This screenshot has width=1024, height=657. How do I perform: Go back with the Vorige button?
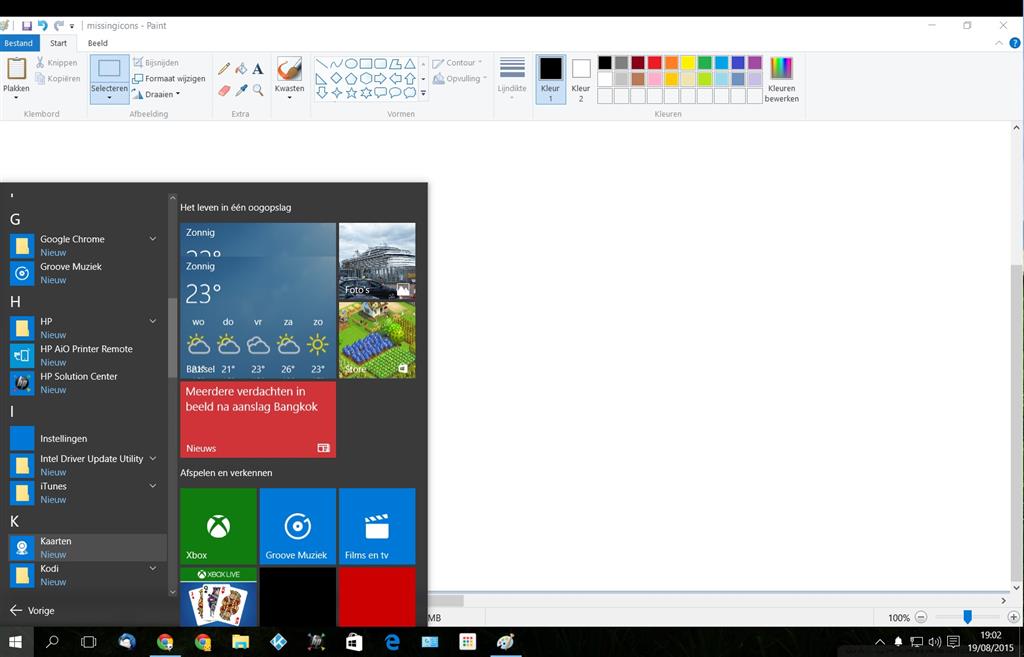pyautogui.click(x=33, y=611)
